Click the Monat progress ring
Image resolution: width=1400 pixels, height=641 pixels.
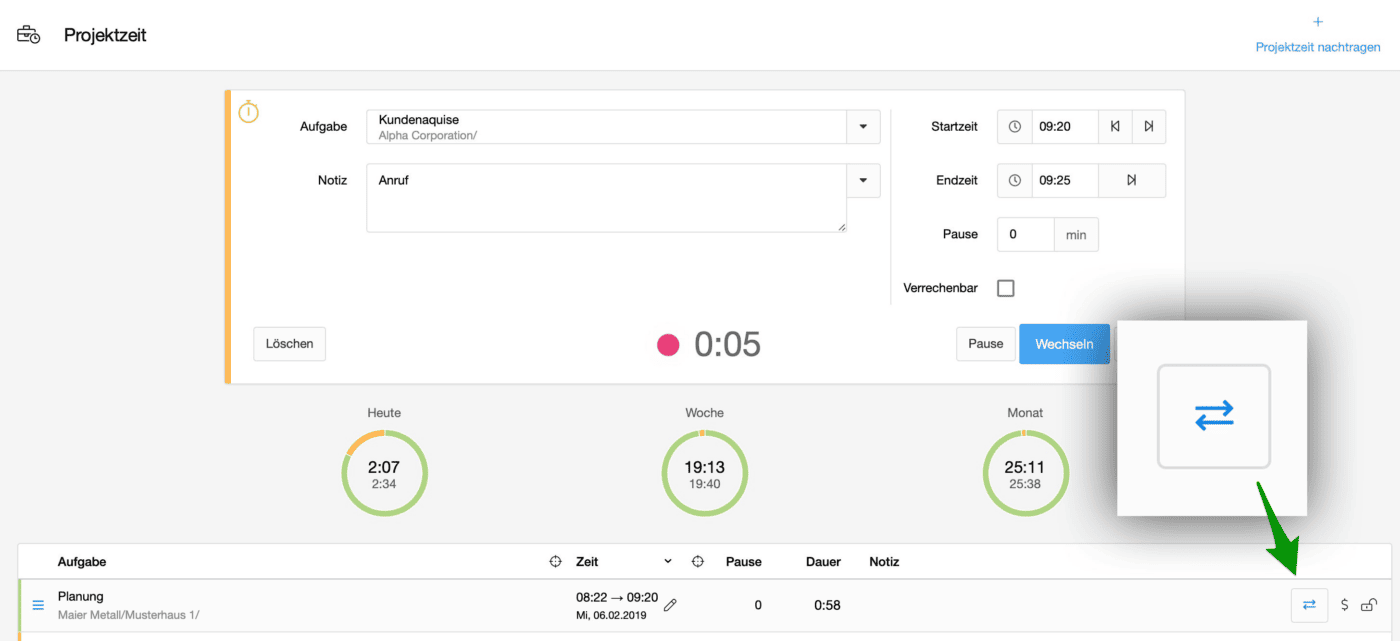[x=1025, y=473]
